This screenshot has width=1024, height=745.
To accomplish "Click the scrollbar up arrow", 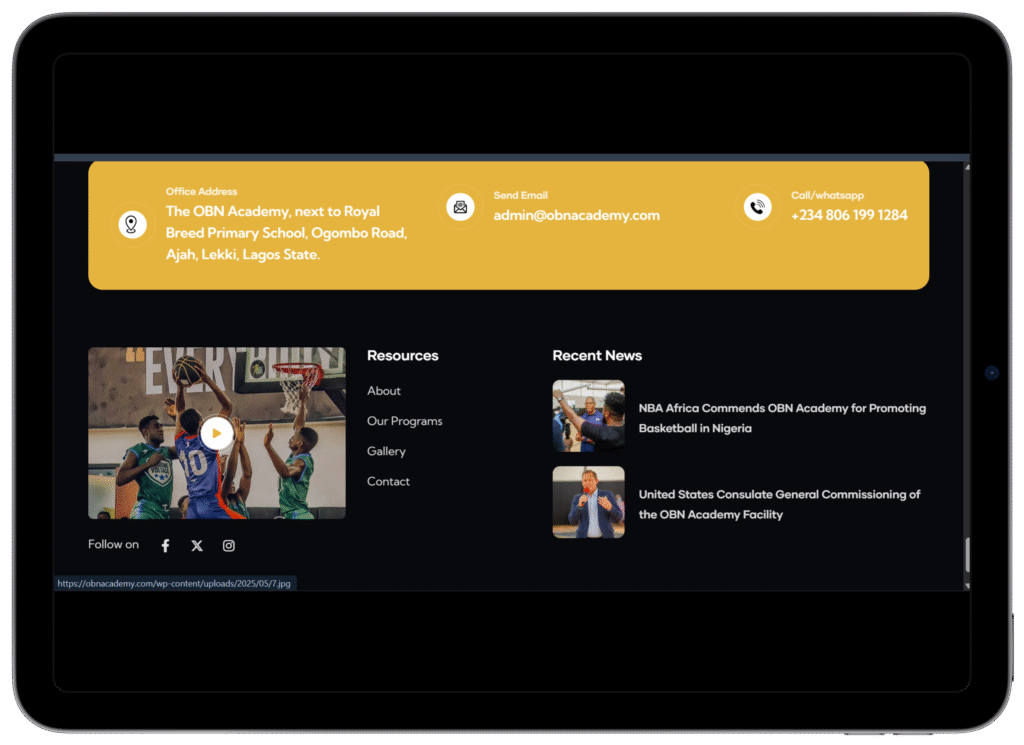I will click(x=966, y=167).
